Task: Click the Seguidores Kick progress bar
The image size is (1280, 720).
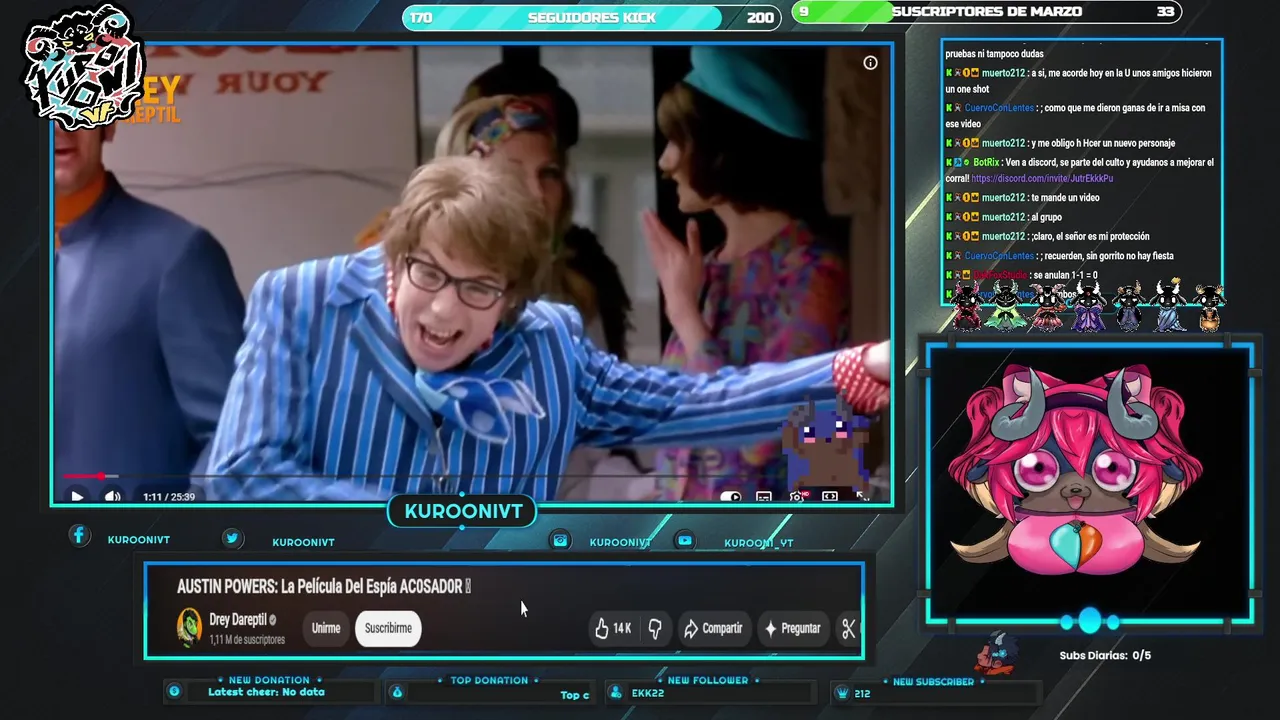Action: click(591, 17)
